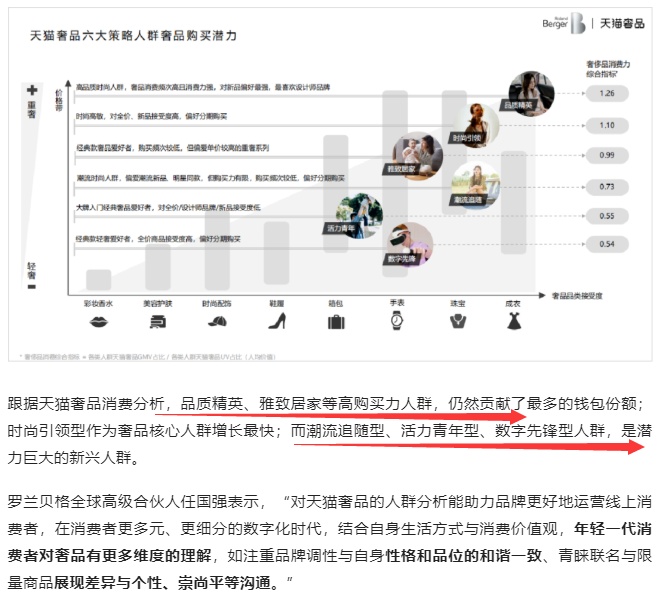Image resolution: width=662 pixels, height=602 pixels.
Task: Open the 活力青年 persona photo
Action: 359,216
